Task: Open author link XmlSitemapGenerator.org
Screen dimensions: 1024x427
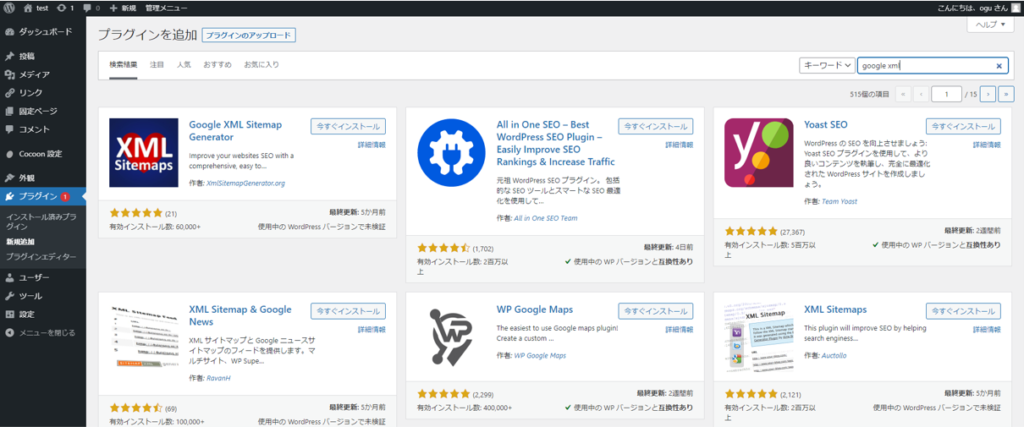Action: 246,183
